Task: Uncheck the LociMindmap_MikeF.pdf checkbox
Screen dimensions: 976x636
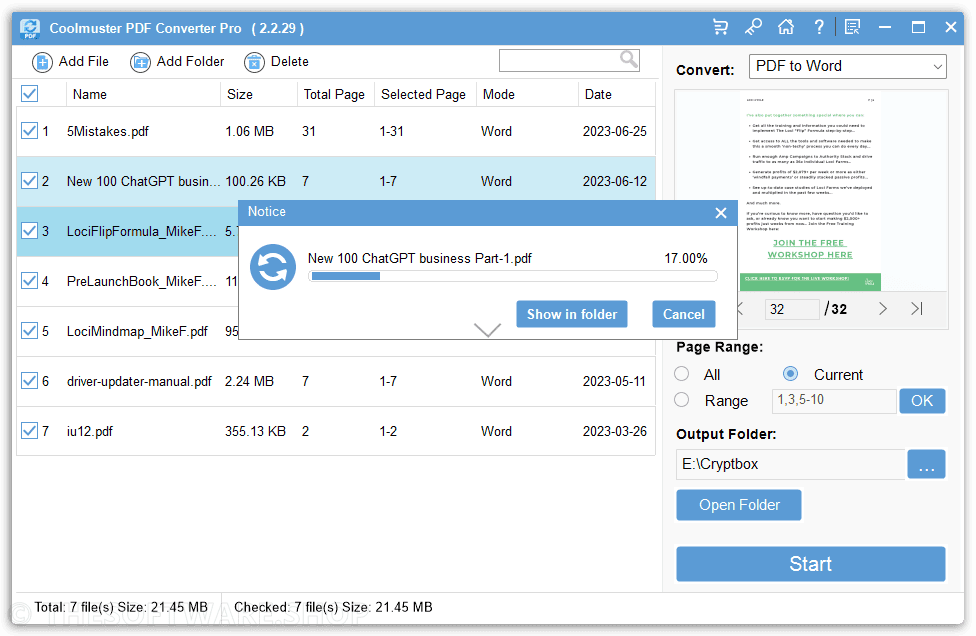Action: pos(29,330)
